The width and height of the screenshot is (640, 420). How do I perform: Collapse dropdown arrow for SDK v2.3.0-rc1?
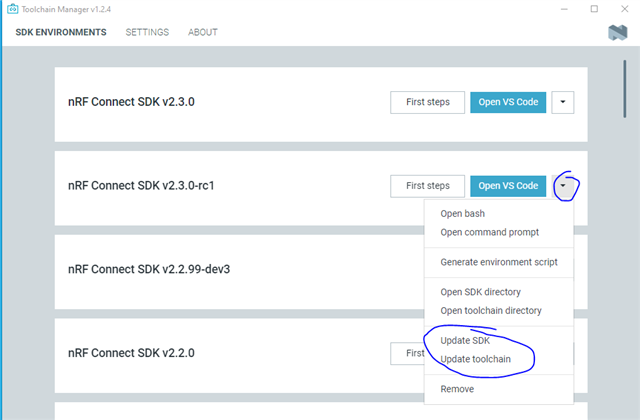pyautogui.click(x=563, y=186)
